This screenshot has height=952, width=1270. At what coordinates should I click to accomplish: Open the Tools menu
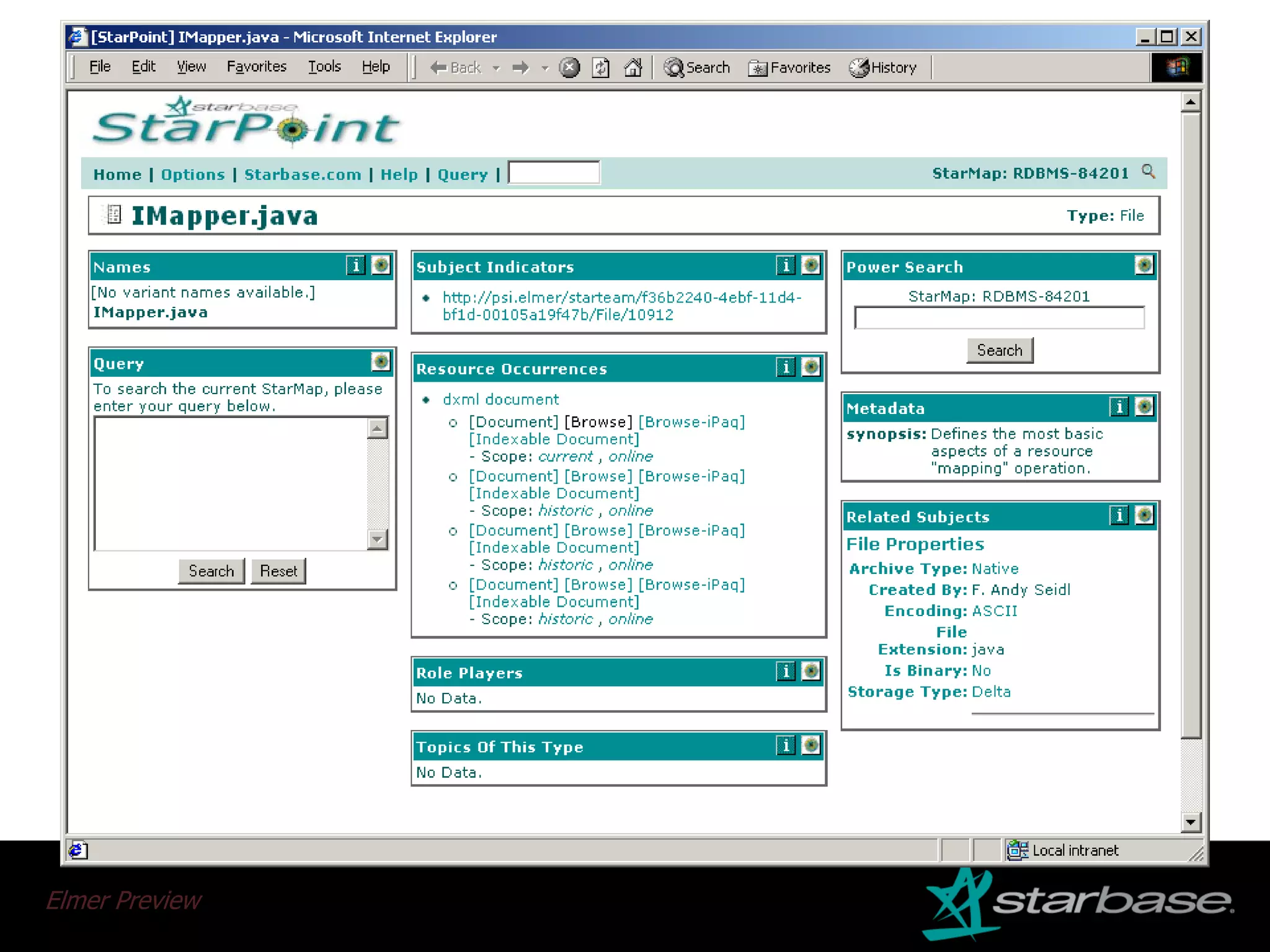tap(324, 67)
